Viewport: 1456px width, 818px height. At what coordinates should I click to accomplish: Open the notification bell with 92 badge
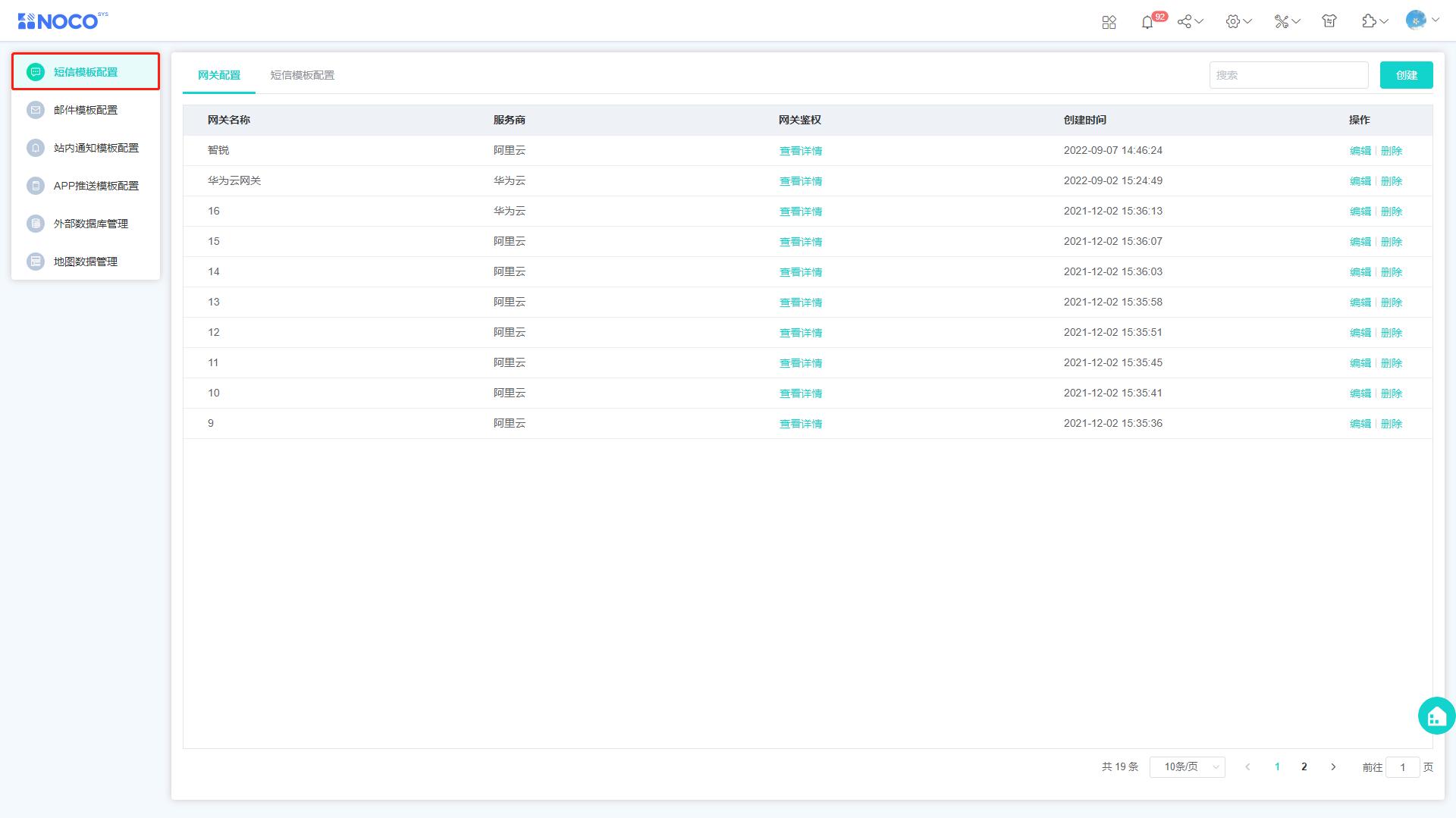1147,22
